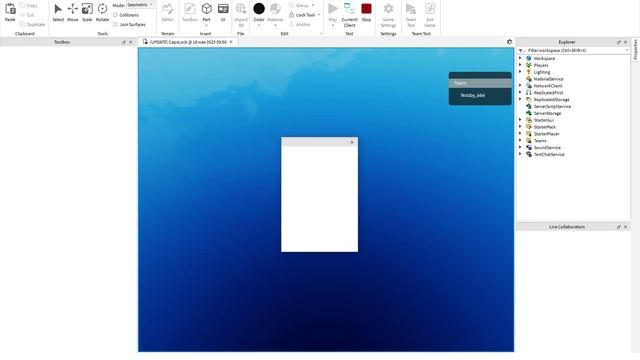Toggle Current: Client view

pos(349,15)
